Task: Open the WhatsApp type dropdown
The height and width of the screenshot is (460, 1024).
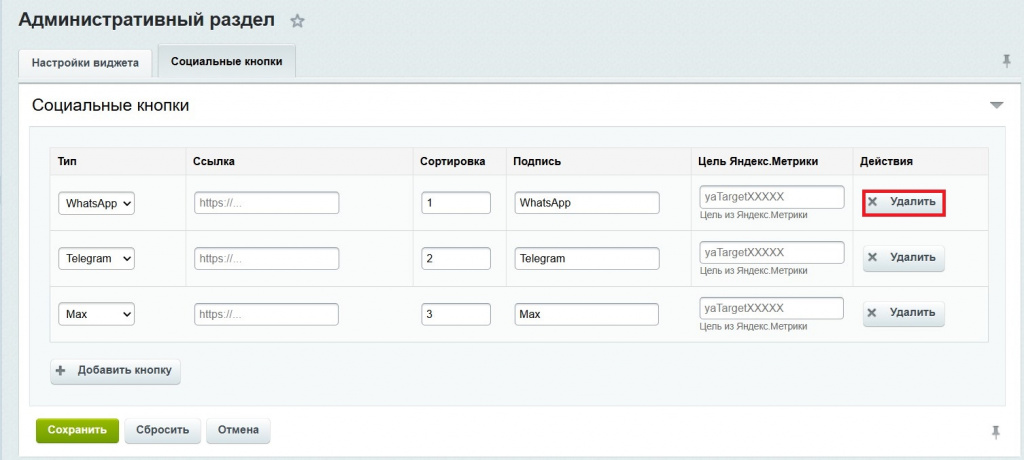Action: click(x=97, y=203)
